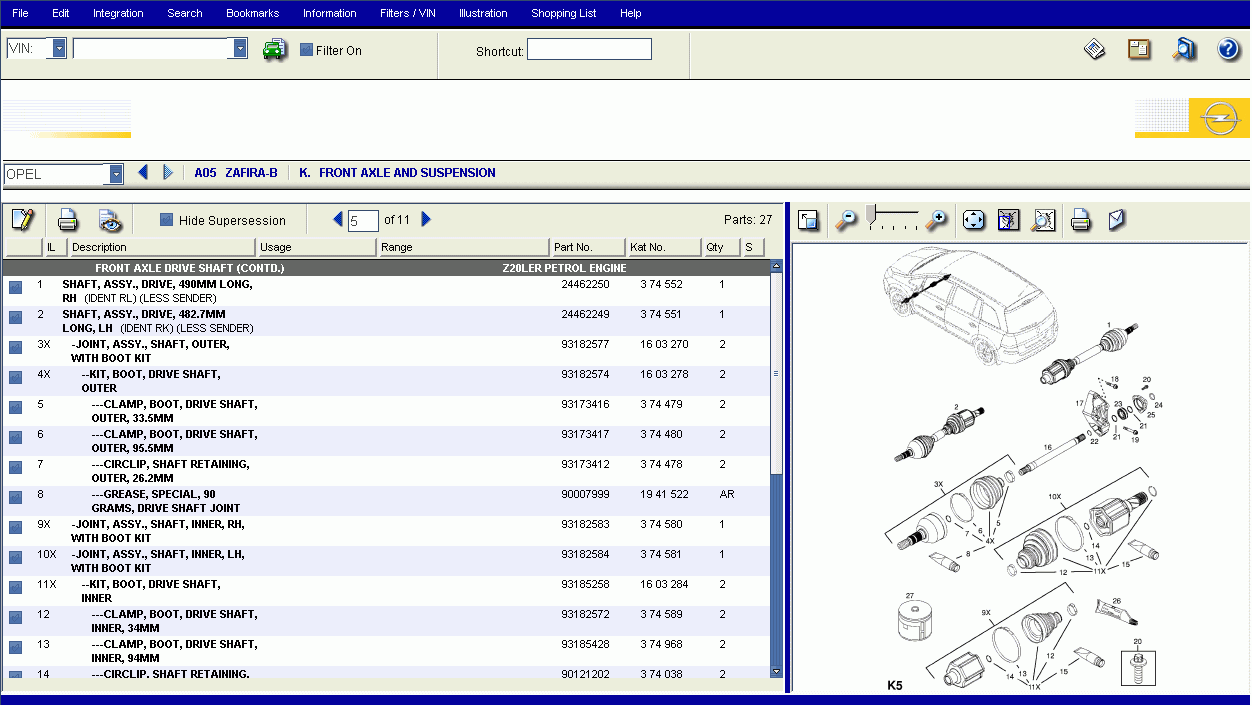Viewport: 1252px width, 706px height.
Task: Click the pan illustration arrows icon
Action: (974, 220)
